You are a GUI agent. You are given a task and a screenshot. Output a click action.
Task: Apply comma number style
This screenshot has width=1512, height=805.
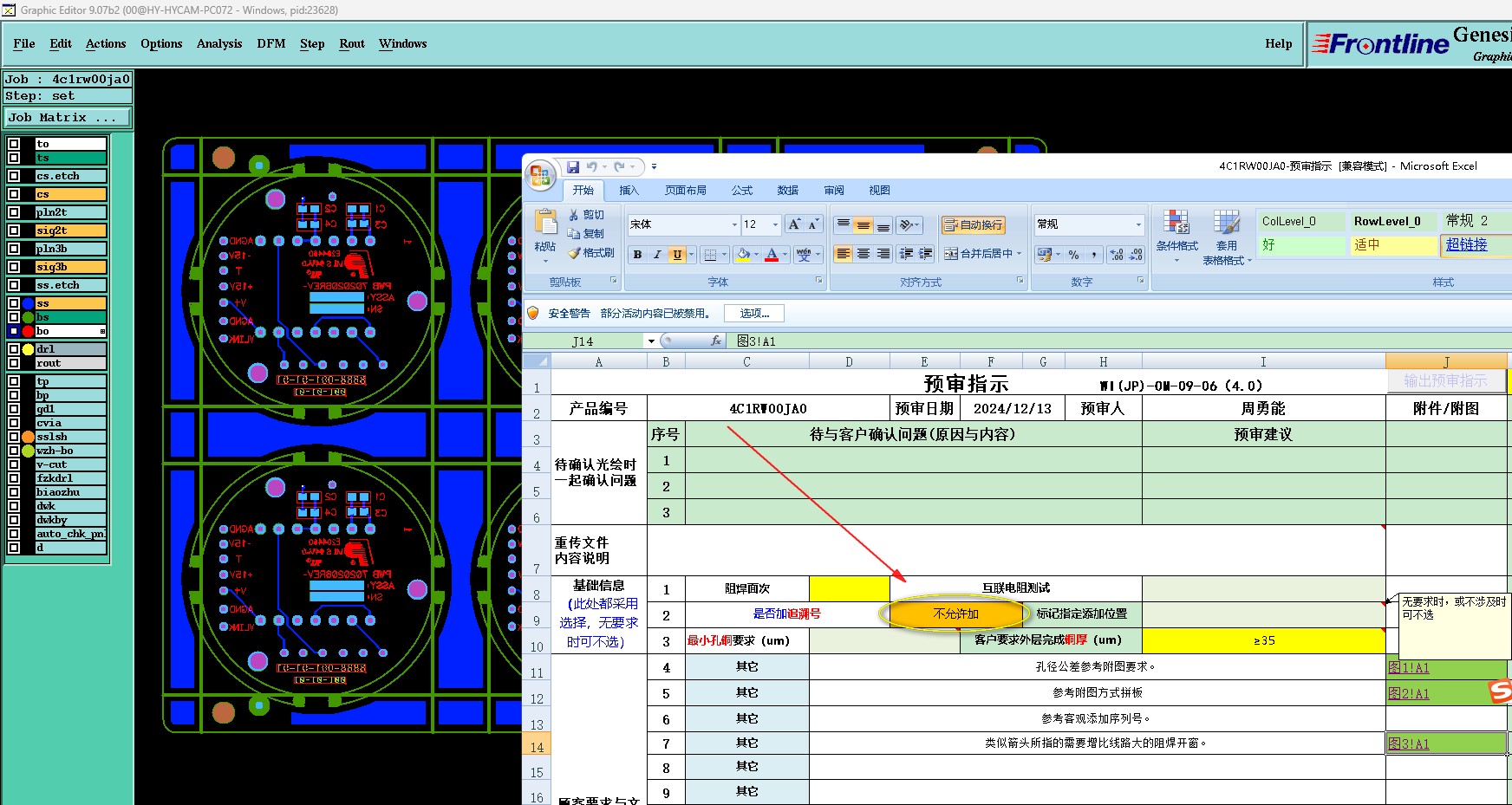1094,255
